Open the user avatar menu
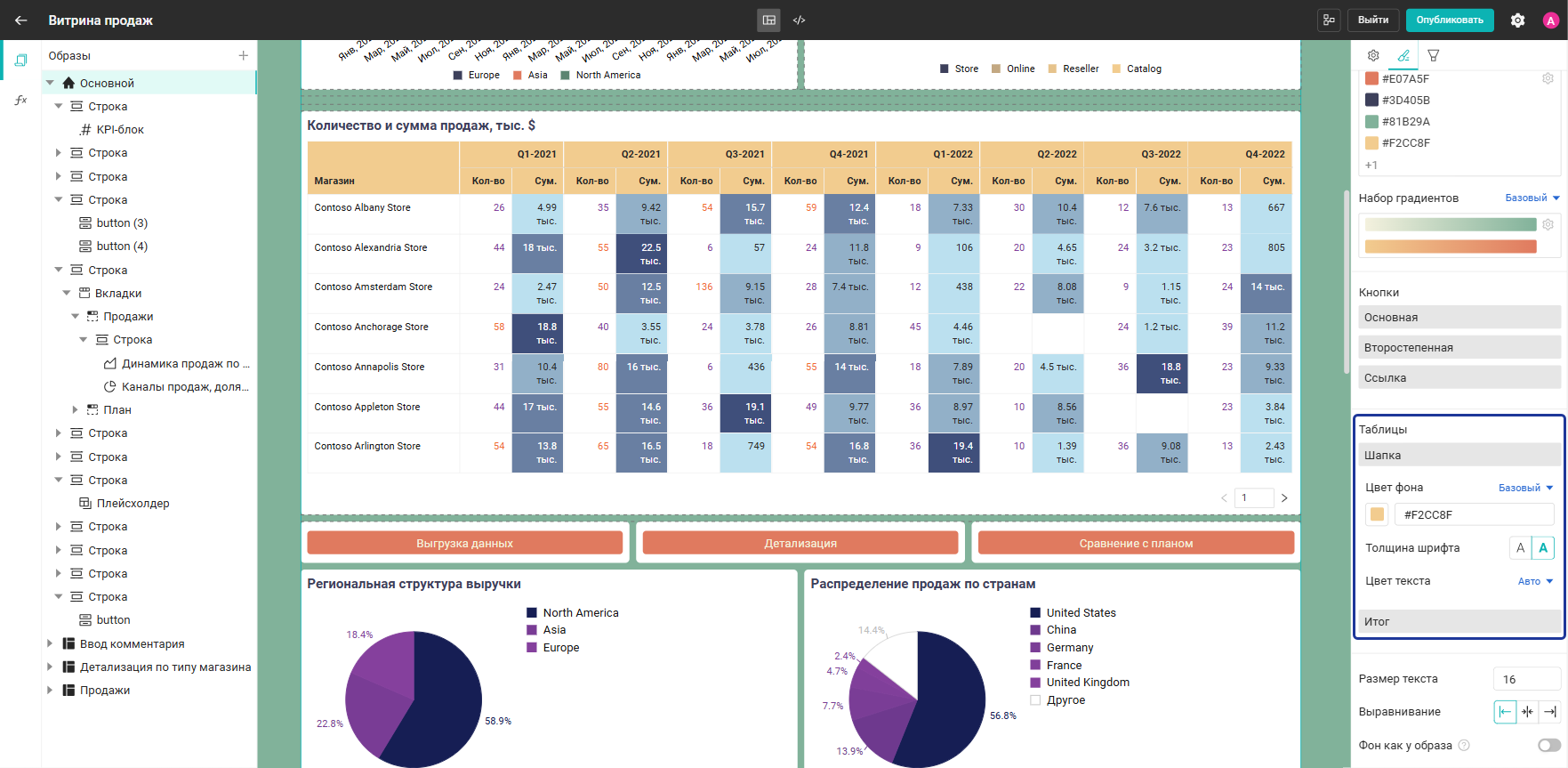Image resolution: width=1568 pixels, height=768 pixels. click(x=1551, y=20)
